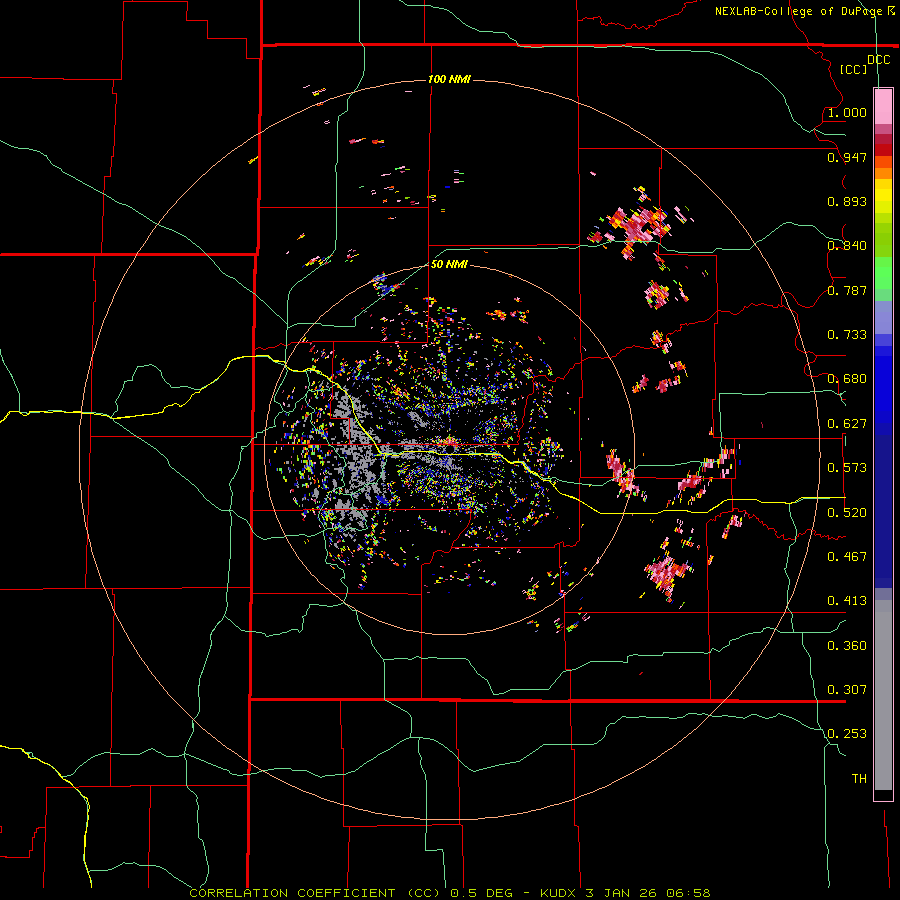Click the 0.253 scale value
Viewport: 900px width, 900px height.
847,734
